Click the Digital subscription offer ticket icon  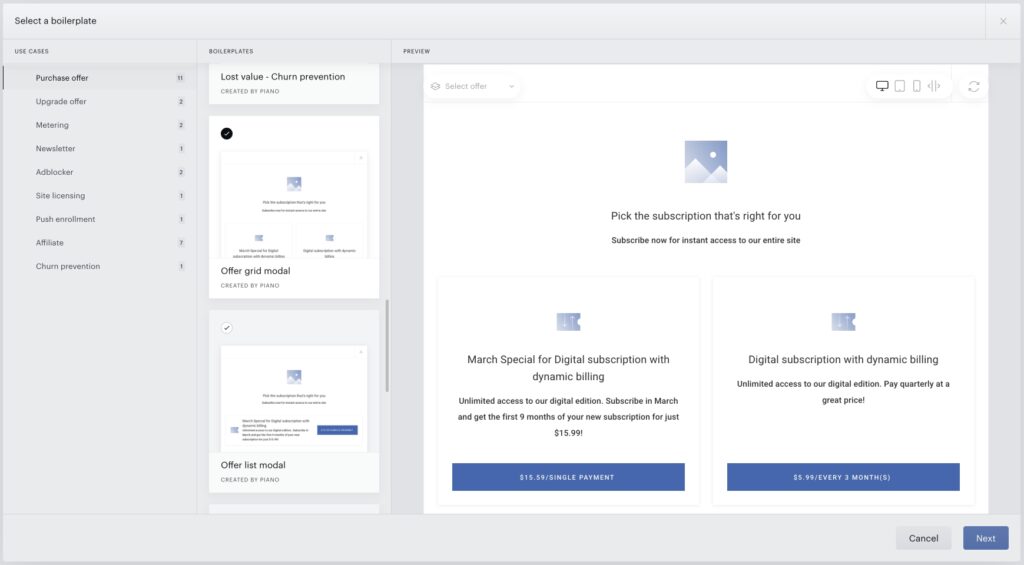click(843, 321)
